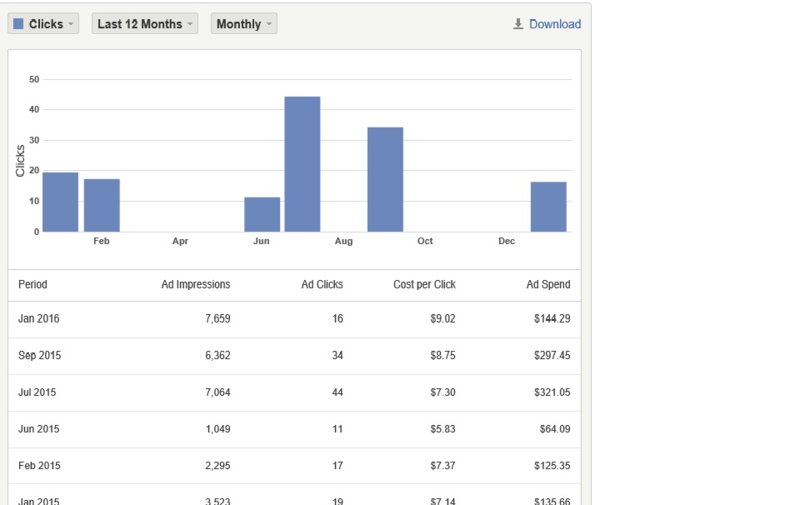Select the tallest bar for July
The height and width of the screenshot is (505, 800).
point(302,165)
